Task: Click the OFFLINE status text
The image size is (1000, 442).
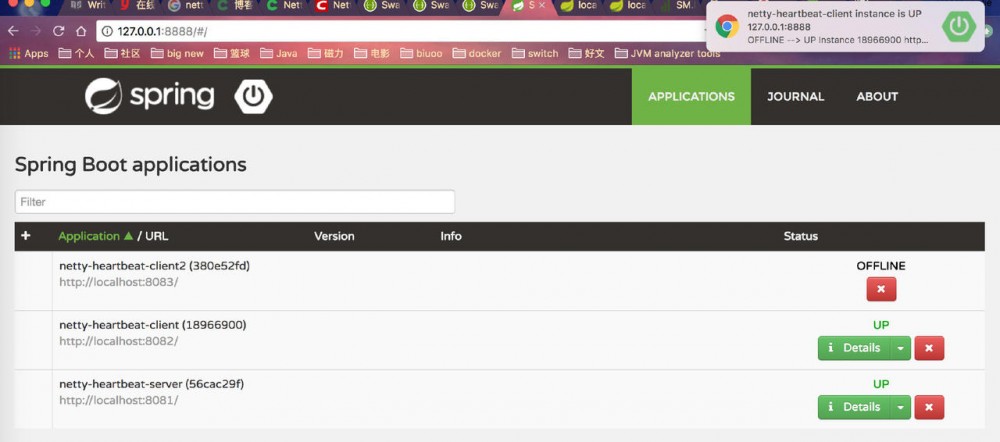Action: point(881,266)
